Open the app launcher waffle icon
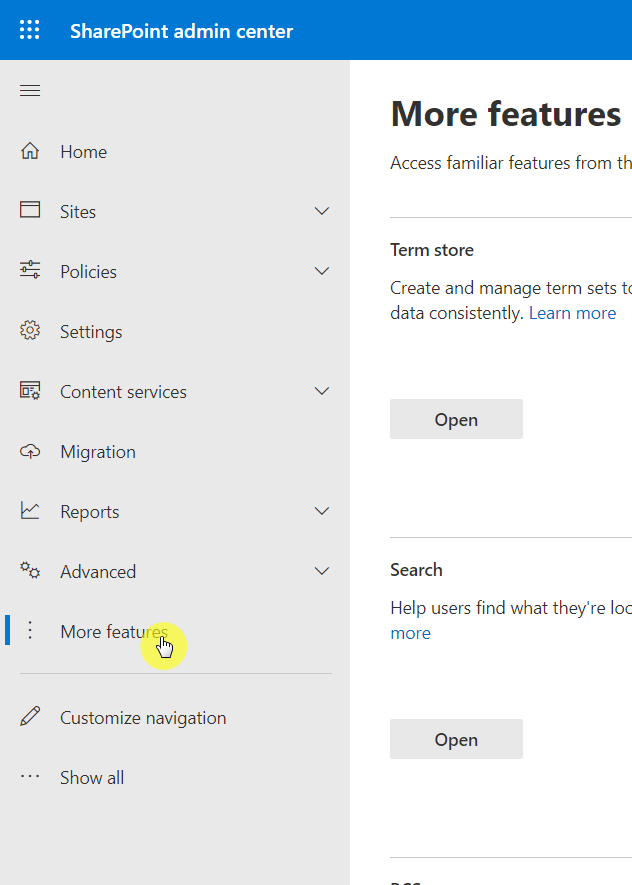The image size is (632, 885). [30, 30]
